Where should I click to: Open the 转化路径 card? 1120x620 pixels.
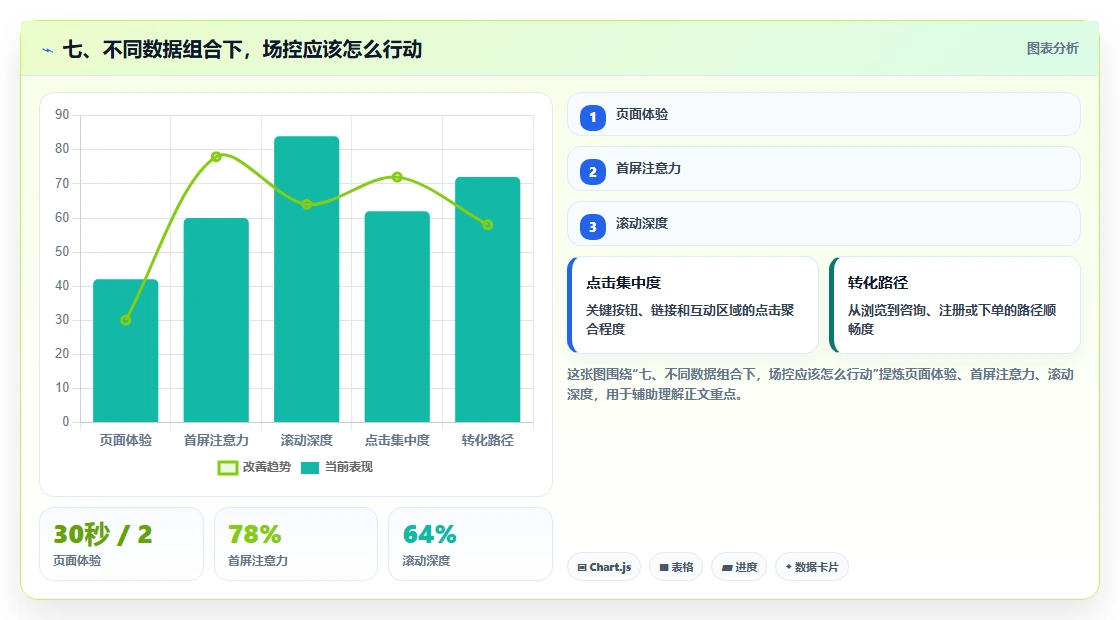coord(955,305)
